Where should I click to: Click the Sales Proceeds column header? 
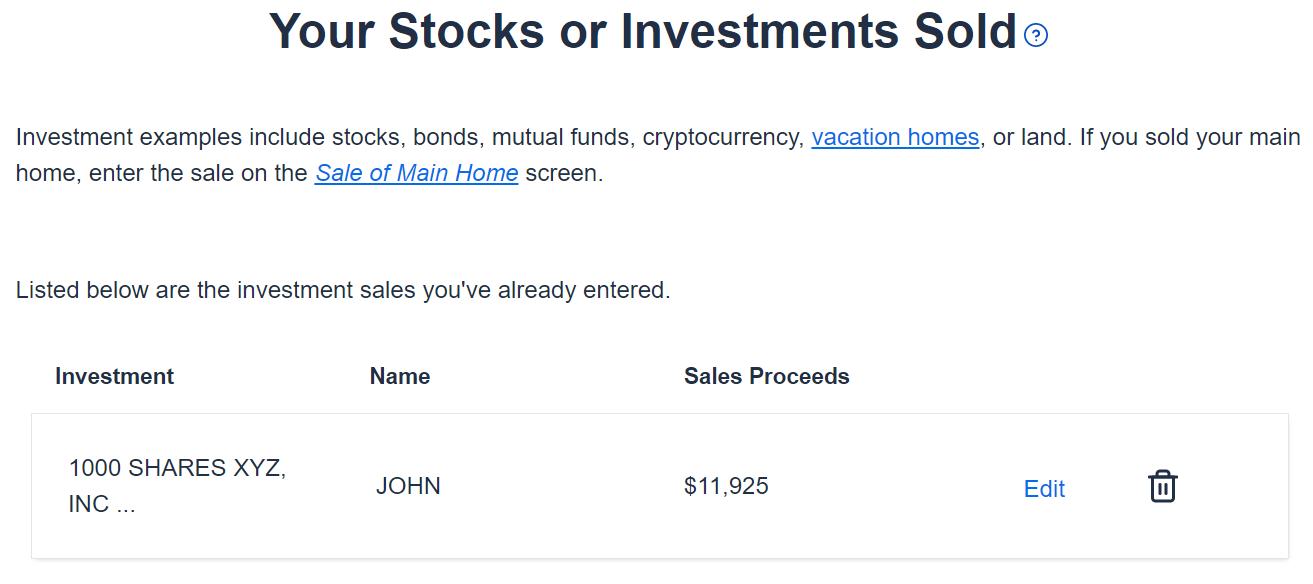(x=766, y=376)
